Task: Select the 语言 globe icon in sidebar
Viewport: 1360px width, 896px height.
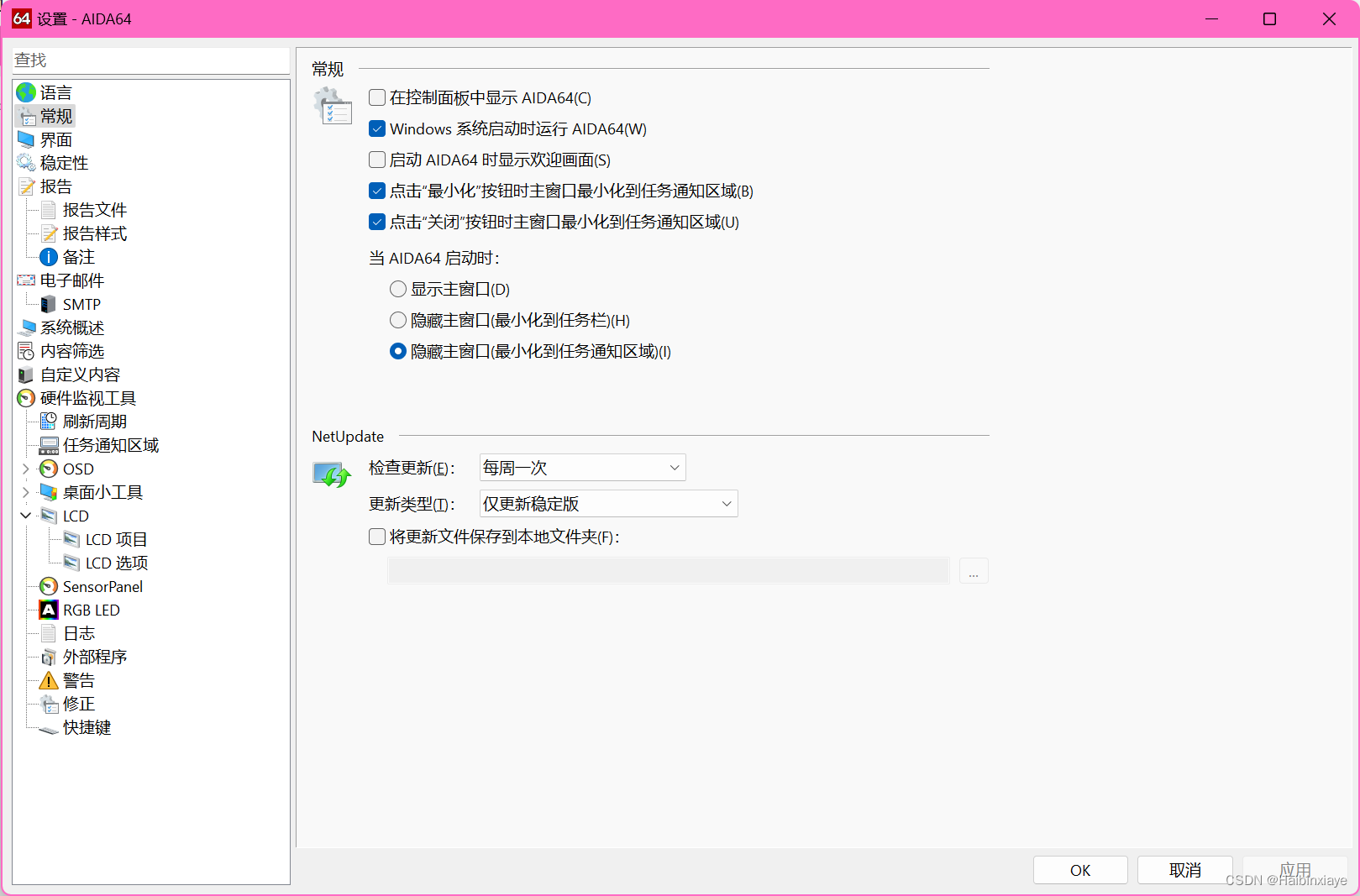Action: pos(25,92)
